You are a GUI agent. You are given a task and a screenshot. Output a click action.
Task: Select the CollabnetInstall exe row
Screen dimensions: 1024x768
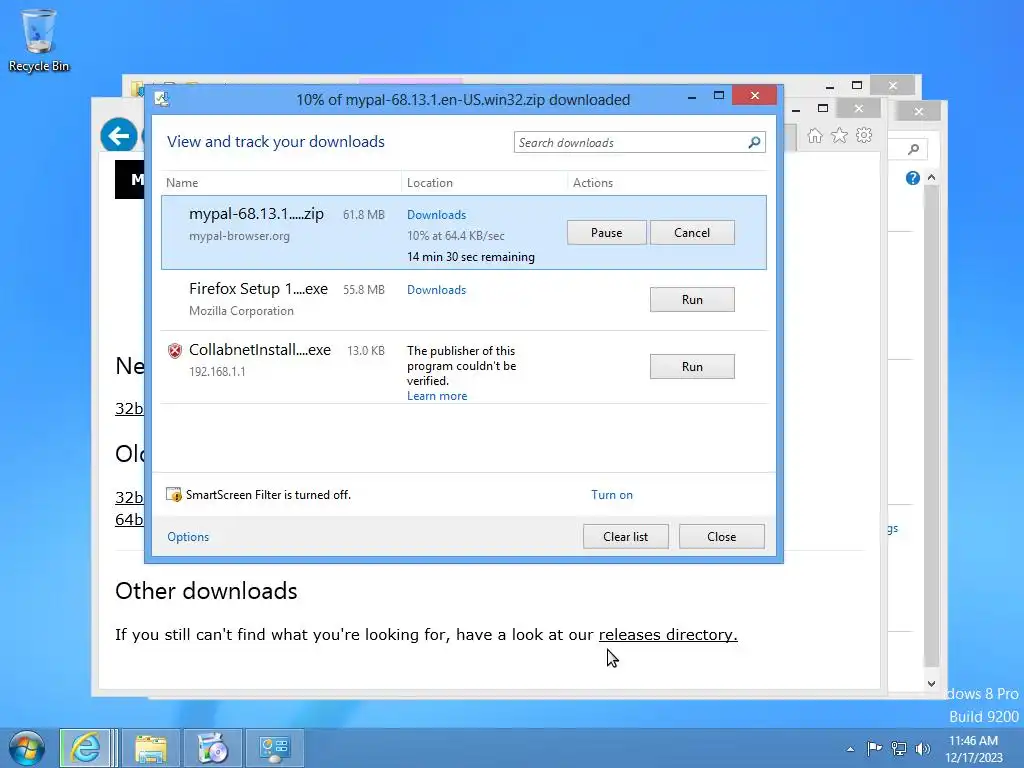click(464, 367)
